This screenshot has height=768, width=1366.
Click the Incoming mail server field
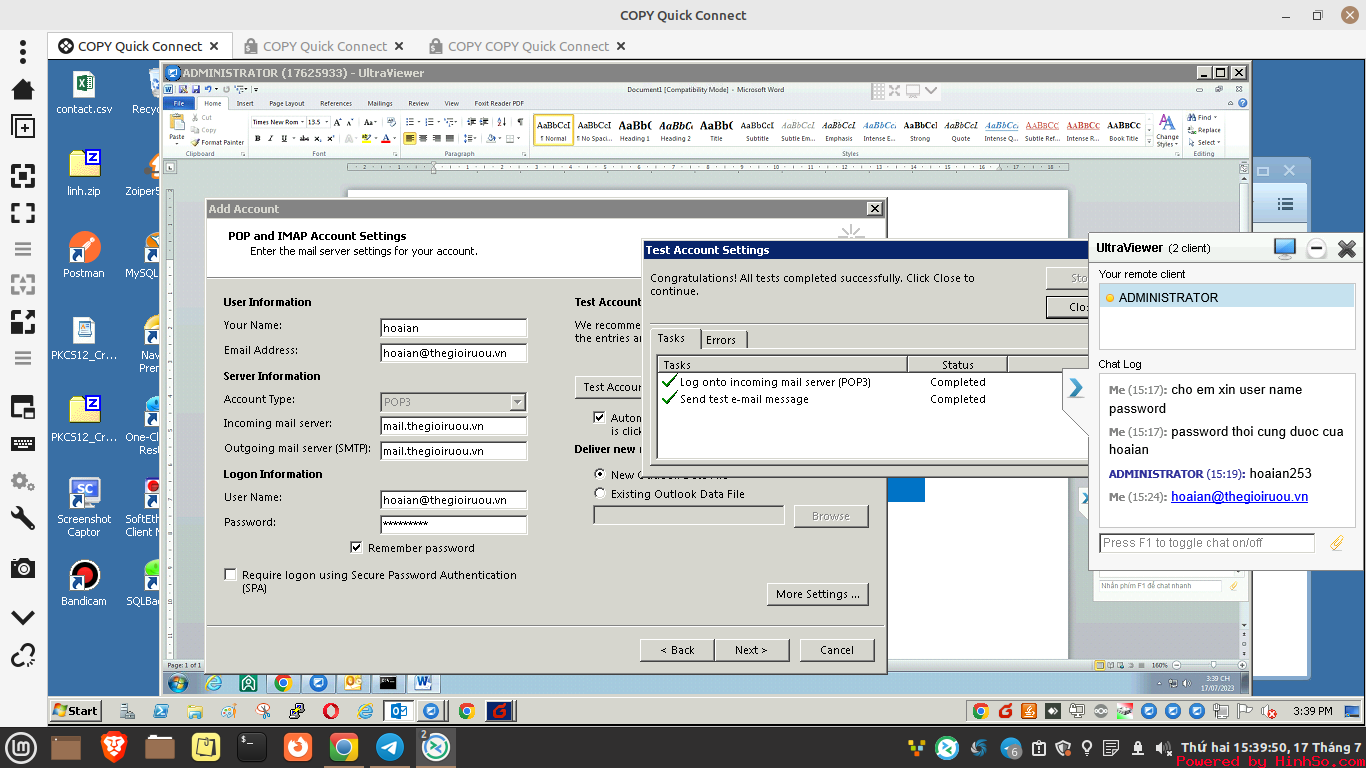point(453,426)
